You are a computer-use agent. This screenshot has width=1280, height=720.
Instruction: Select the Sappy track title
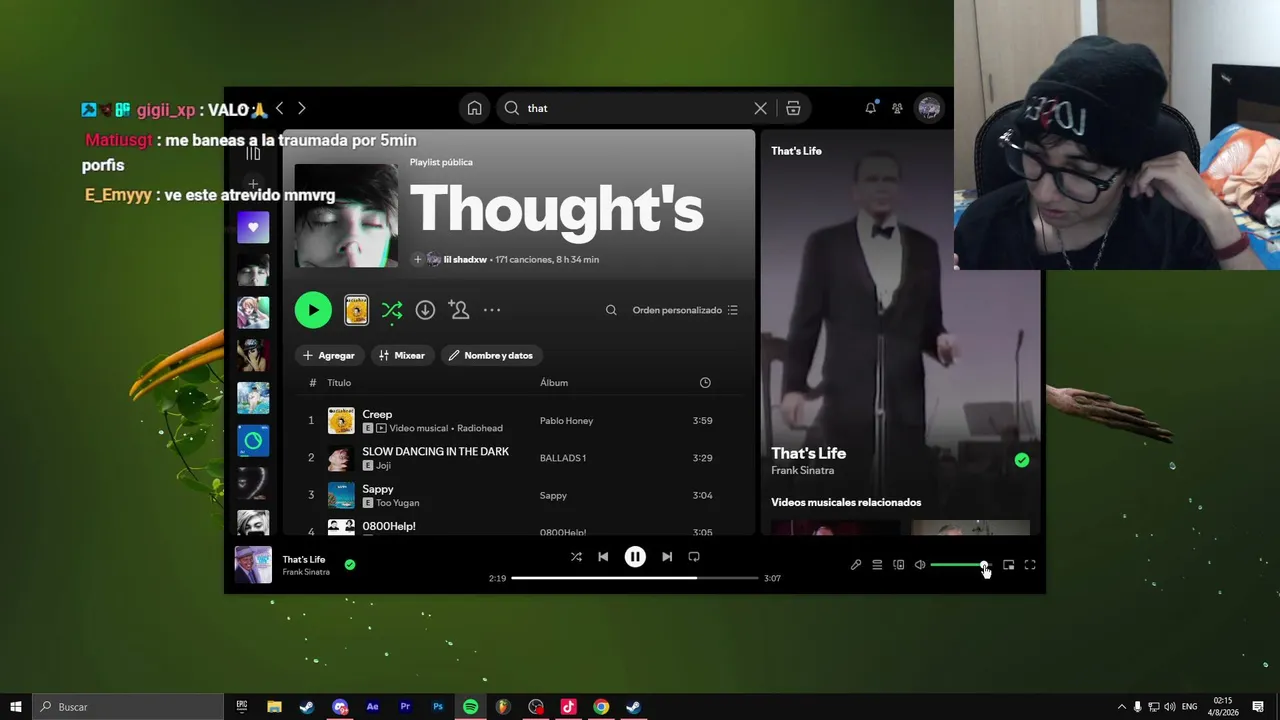[378, 489]
